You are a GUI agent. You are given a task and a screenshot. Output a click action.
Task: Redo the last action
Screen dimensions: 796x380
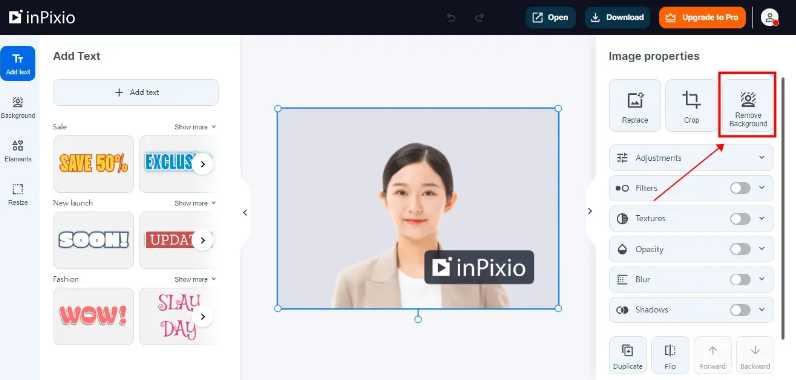tap(479, 18)
